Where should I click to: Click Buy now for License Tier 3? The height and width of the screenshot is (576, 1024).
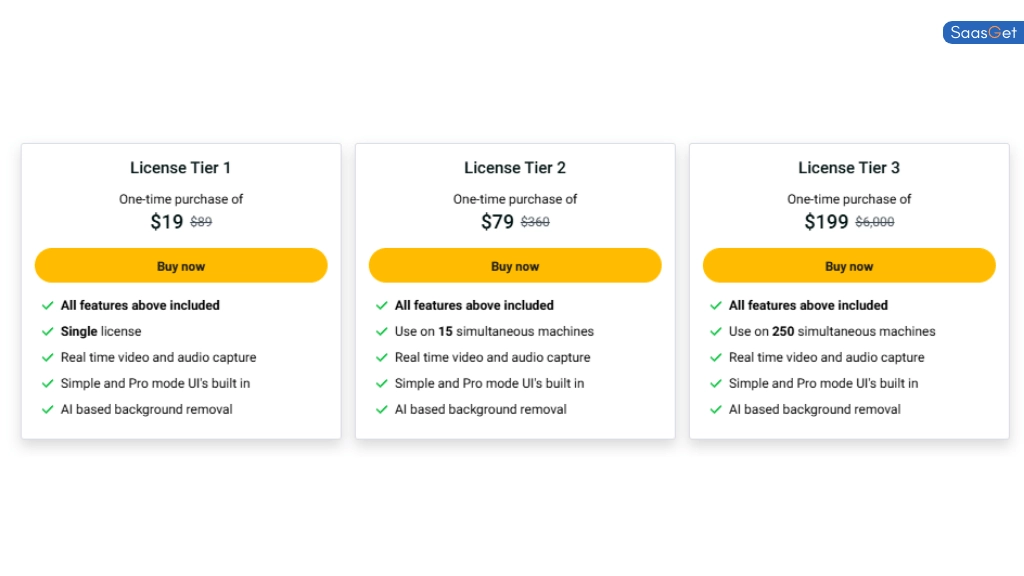click(849, 266)
